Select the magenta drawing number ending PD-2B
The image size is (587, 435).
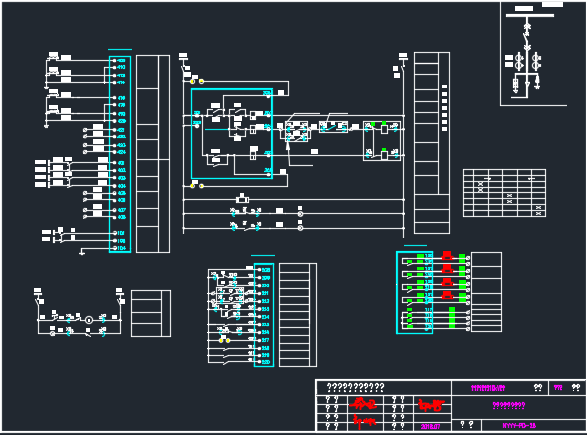click(519, 426)
